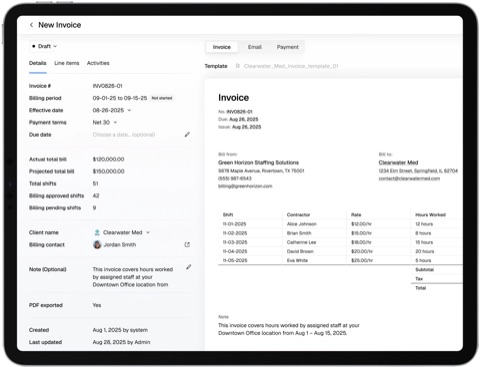
Task: Click the template file icon
Action: point(238,66)
